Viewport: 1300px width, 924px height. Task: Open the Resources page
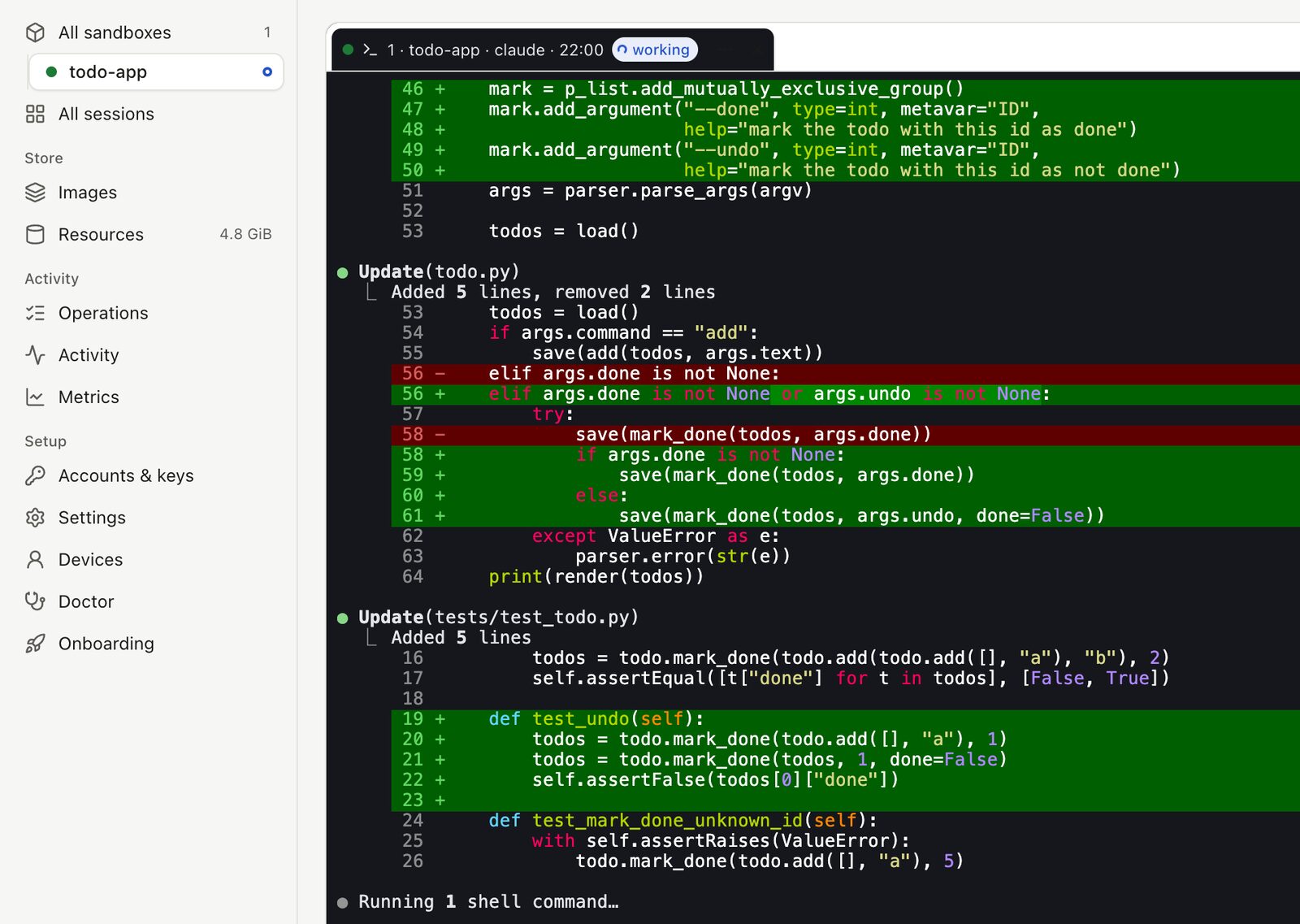point(149,234)
